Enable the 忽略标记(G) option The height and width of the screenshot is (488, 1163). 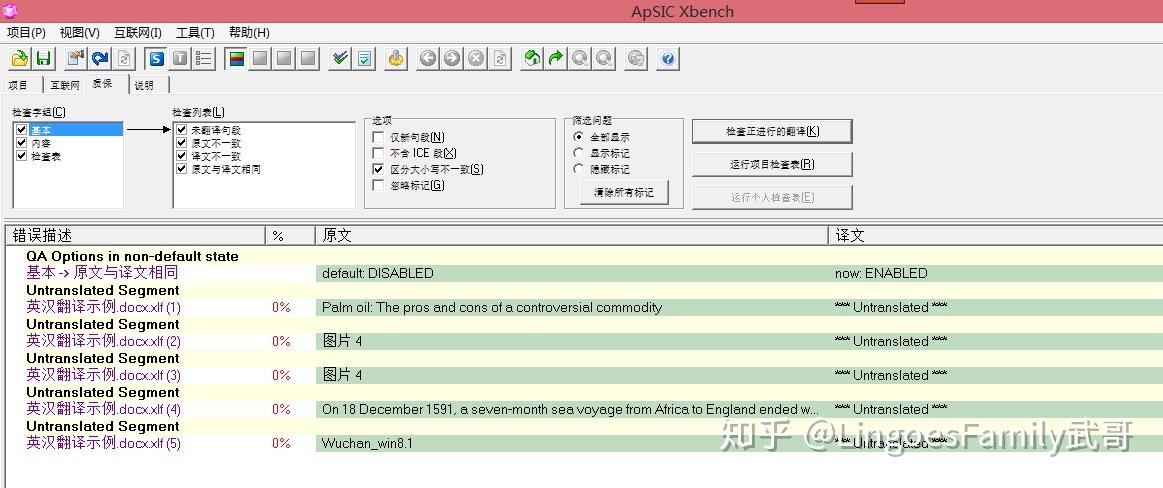tap(378, 185)
